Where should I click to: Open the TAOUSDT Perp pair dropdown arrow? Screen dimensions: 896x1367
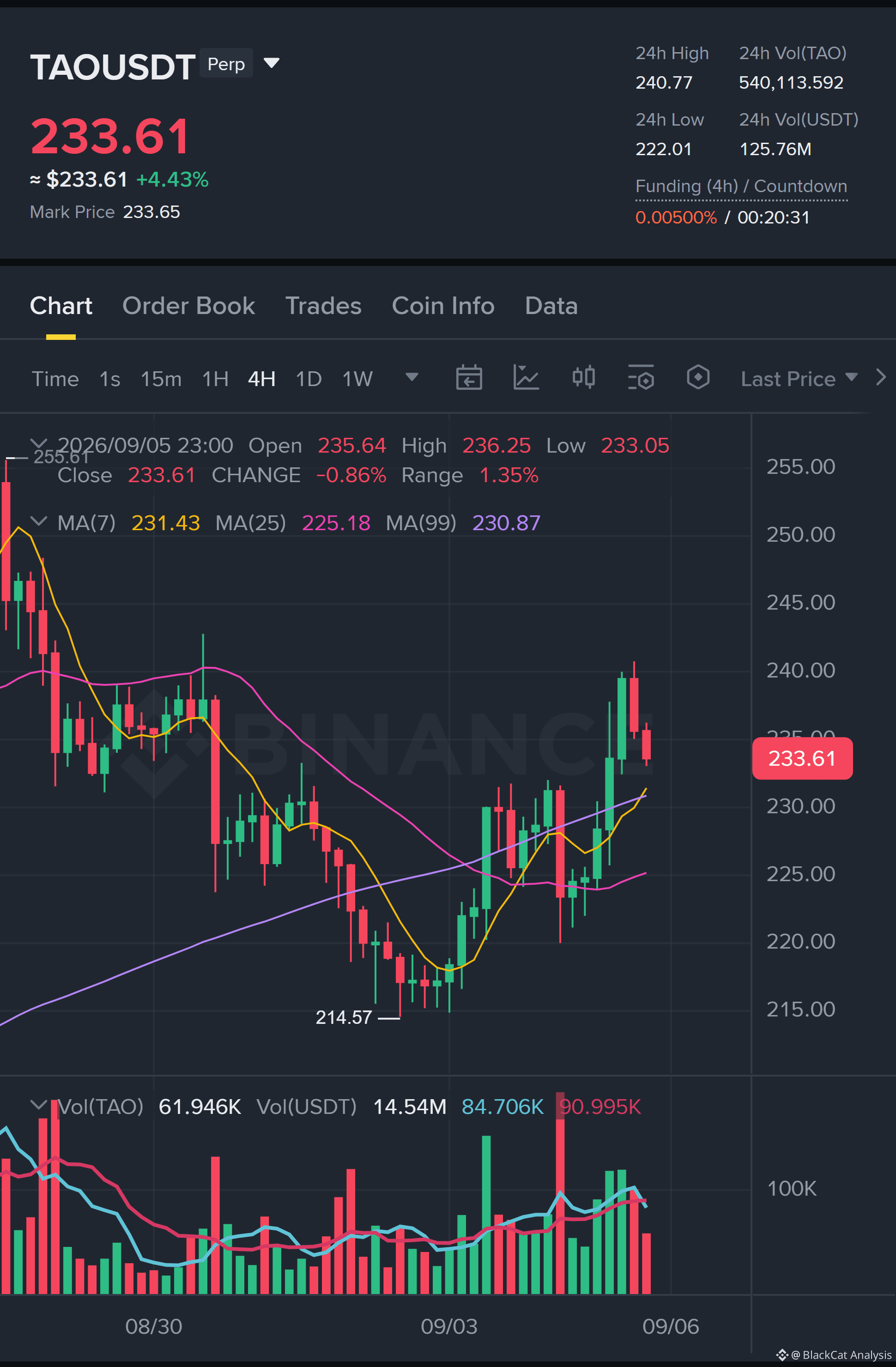coord(271,63)
